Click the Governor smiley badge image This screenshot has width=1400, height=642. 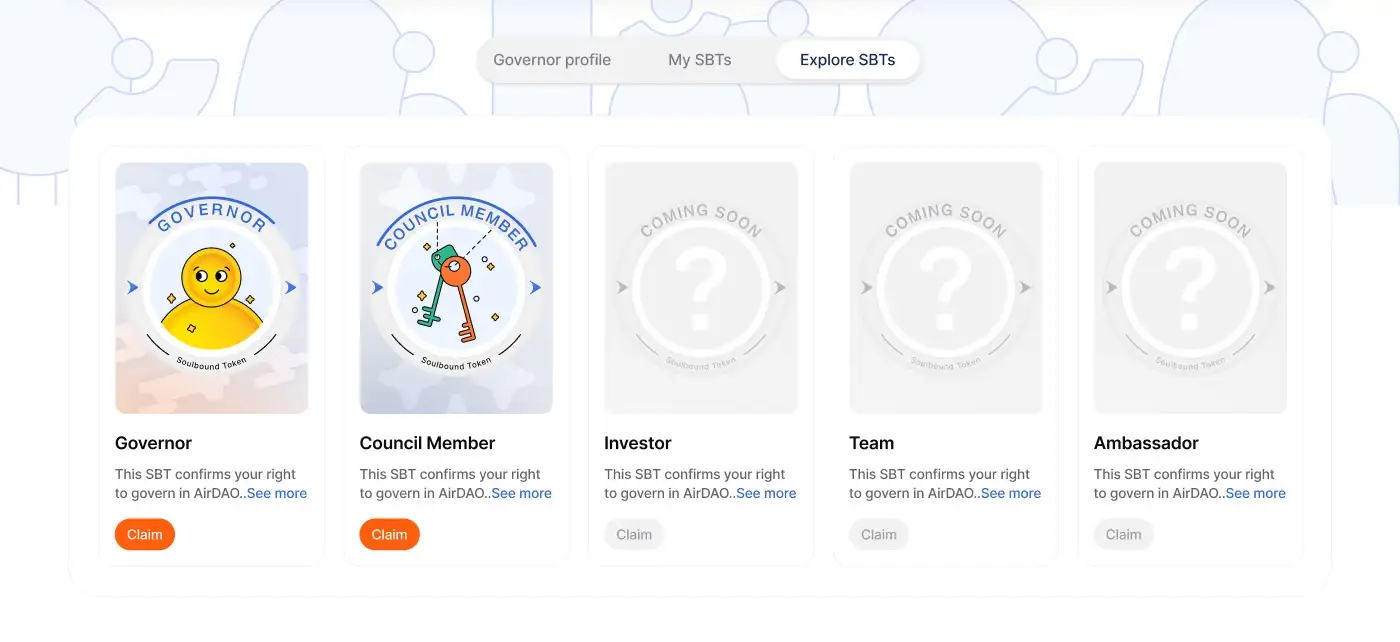(212, 288)
